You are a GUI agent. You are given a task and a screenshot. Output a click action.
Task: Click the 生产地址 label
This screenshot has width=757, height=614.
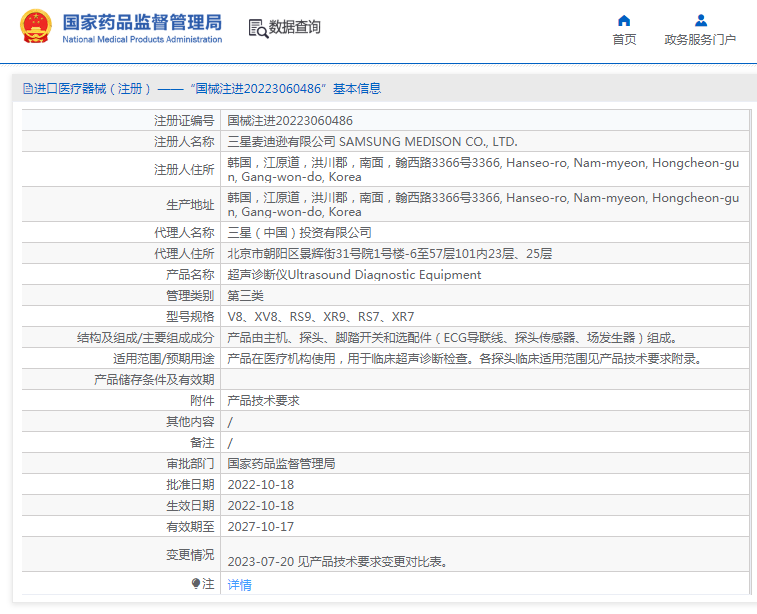click(190, 205)
